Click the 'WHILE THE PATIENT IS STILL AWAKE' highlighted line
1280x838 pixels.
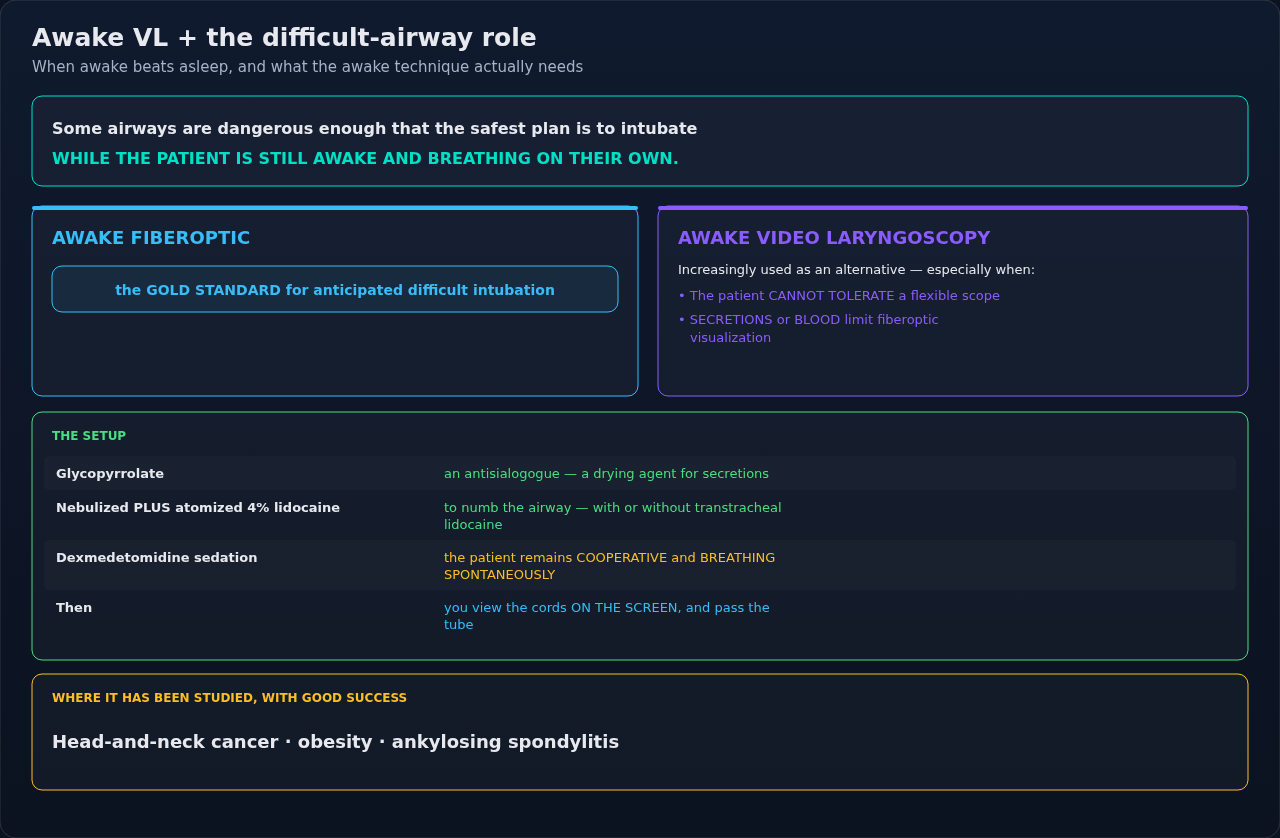(x=365, y=159)
